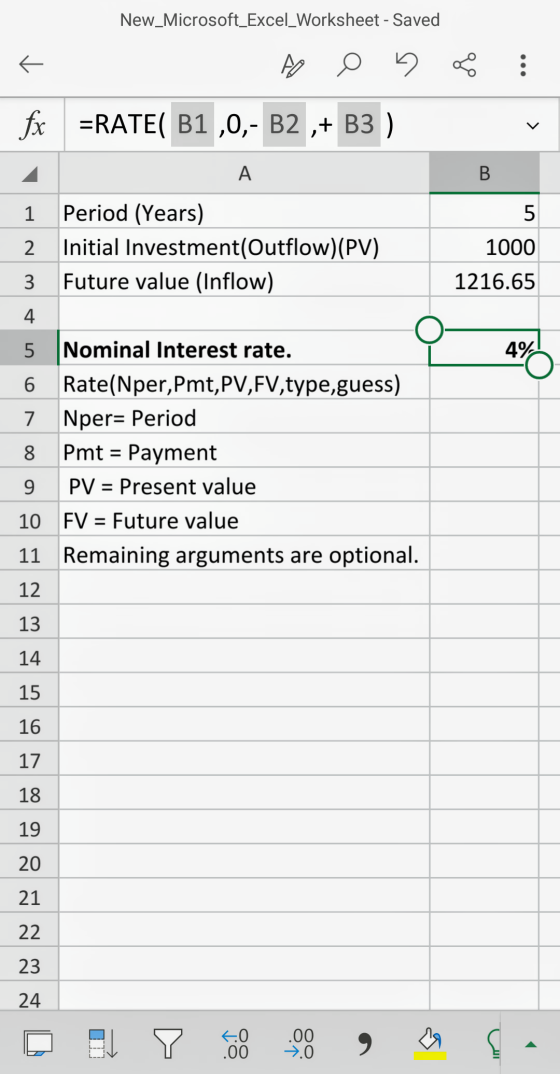Select cell 'PV = Present value'
Image resolution: width=560 pixels, height=1074 pixels.
pyautogui.click(x=244, y=486)
